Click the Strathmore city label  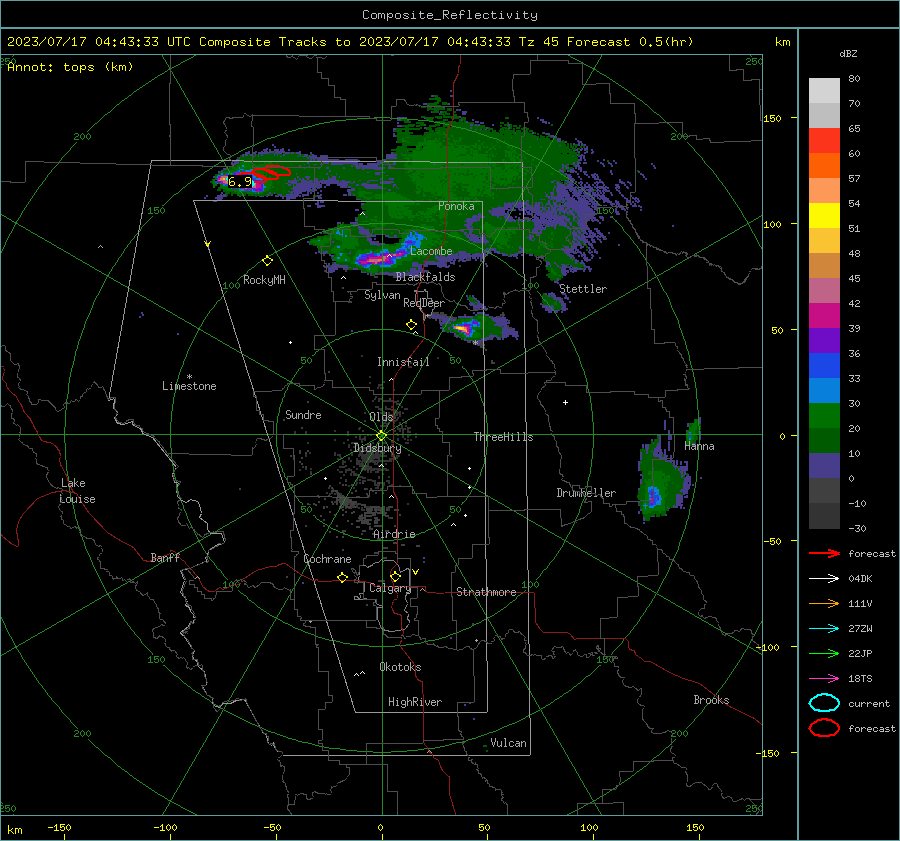click(486, 592)
